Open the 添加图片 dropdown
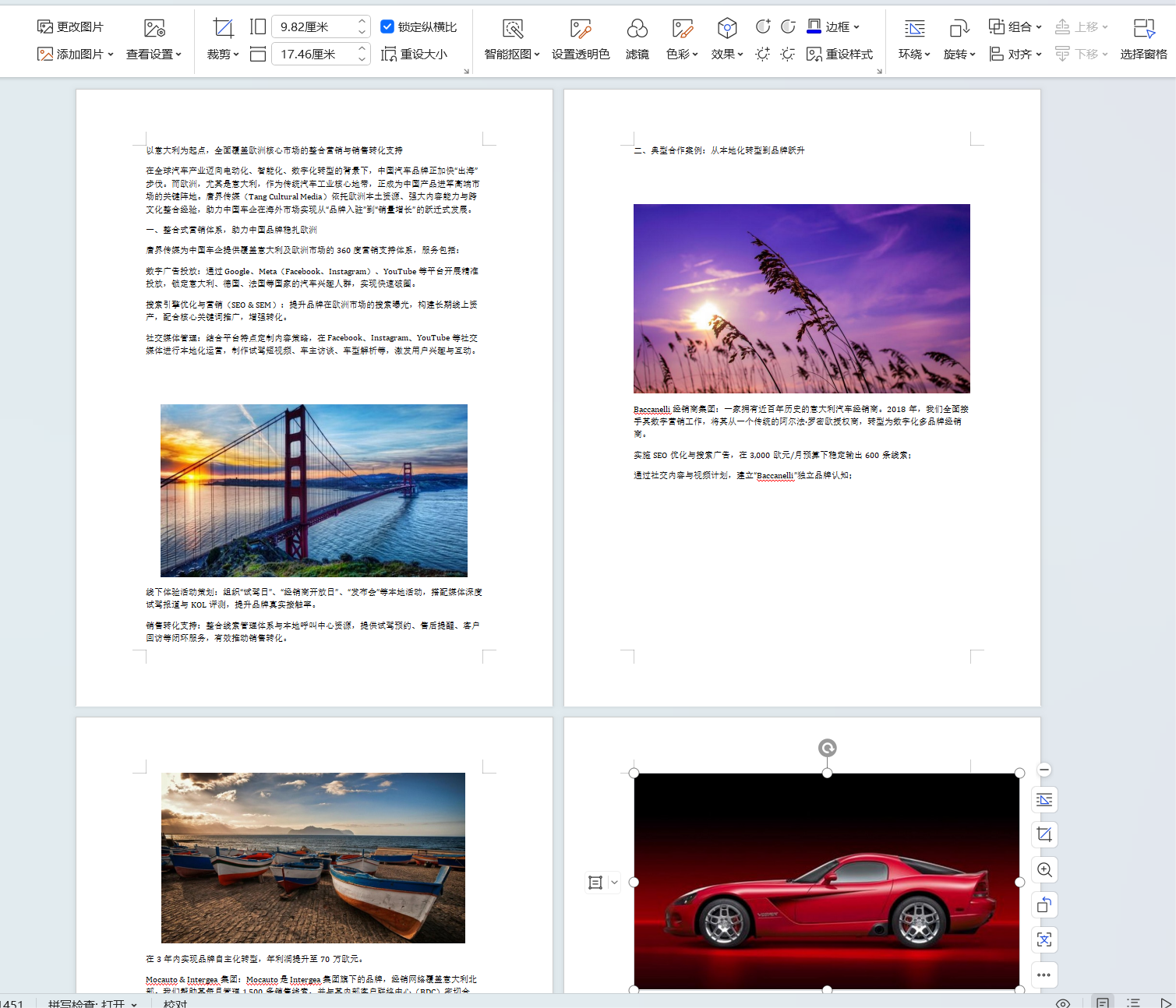Viewport: 1176px width, 1008px height. (x=76, y=54)
